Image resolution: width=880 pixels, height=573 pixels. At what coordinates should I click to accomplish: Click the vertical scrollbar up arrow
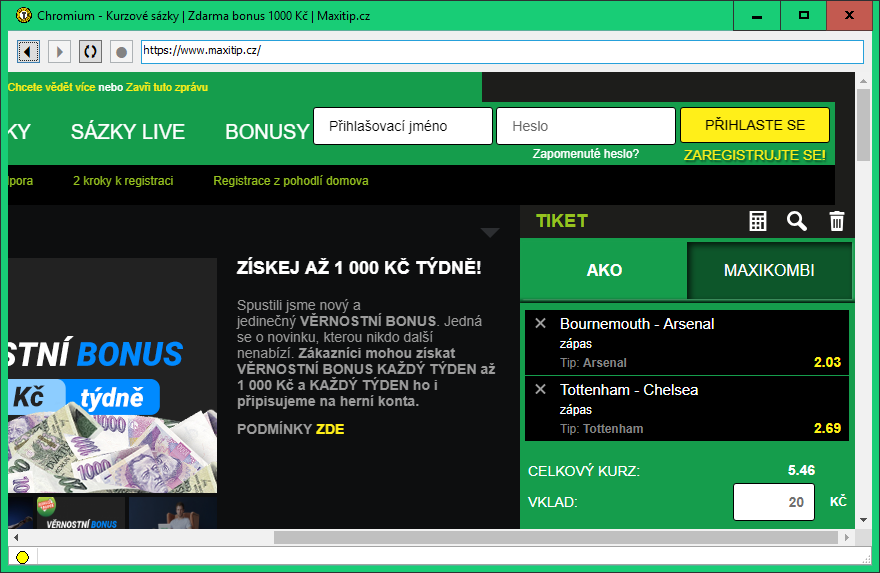[864, 81]
